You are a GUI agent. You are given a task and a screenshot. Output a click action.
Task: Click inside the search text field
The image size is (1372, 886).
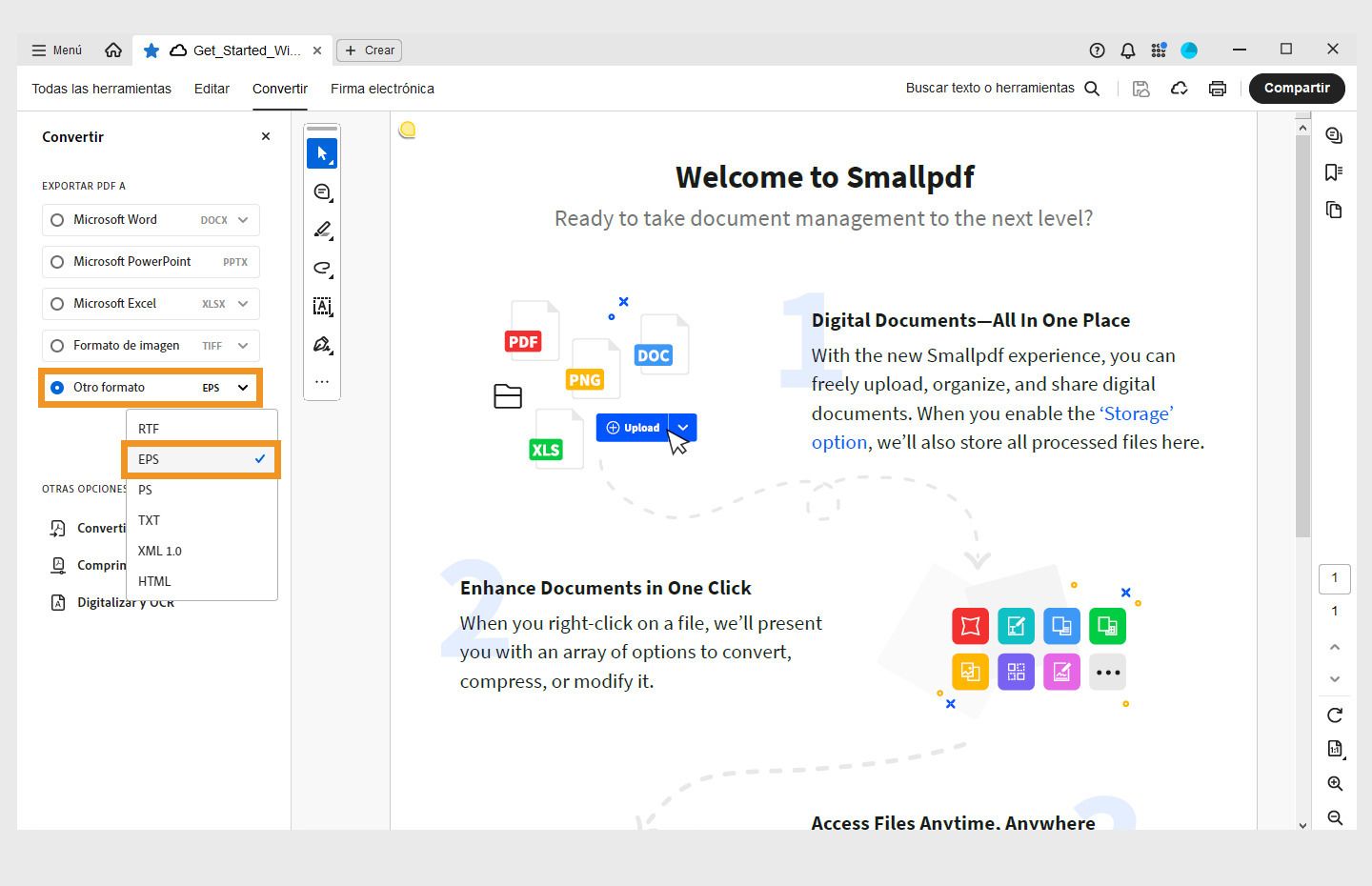(991, 88)
